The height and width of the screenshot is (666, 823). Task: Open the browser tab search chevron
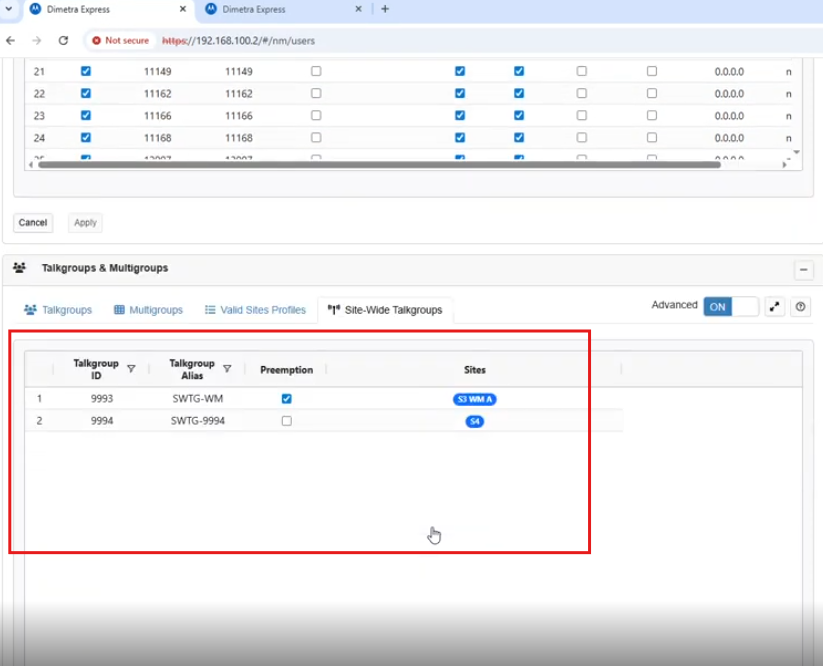click(x=9, y=9)
